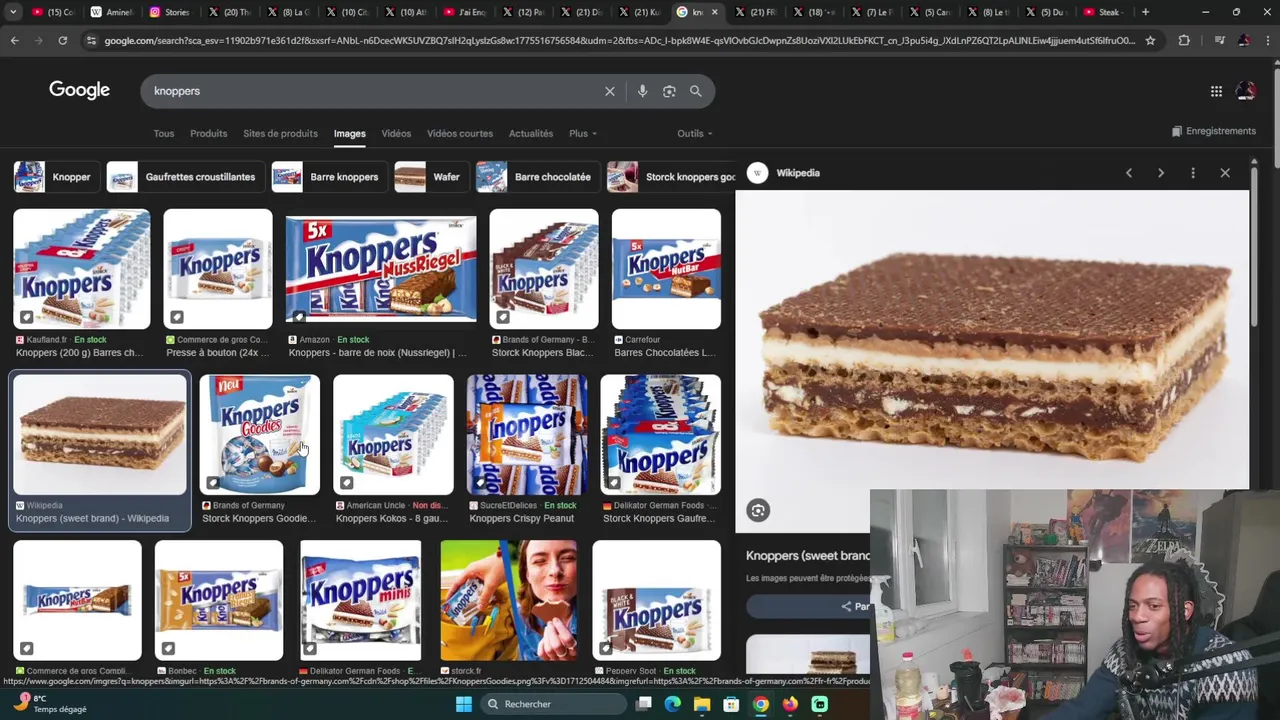Open the Google account avatar
The height and width of the screenshot is (720, 1280).
click(x=1246, y=91)
